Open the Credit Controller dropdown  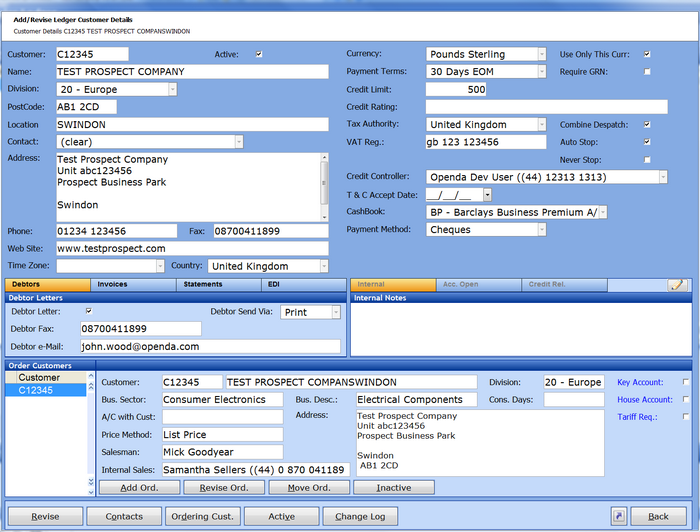663,177
